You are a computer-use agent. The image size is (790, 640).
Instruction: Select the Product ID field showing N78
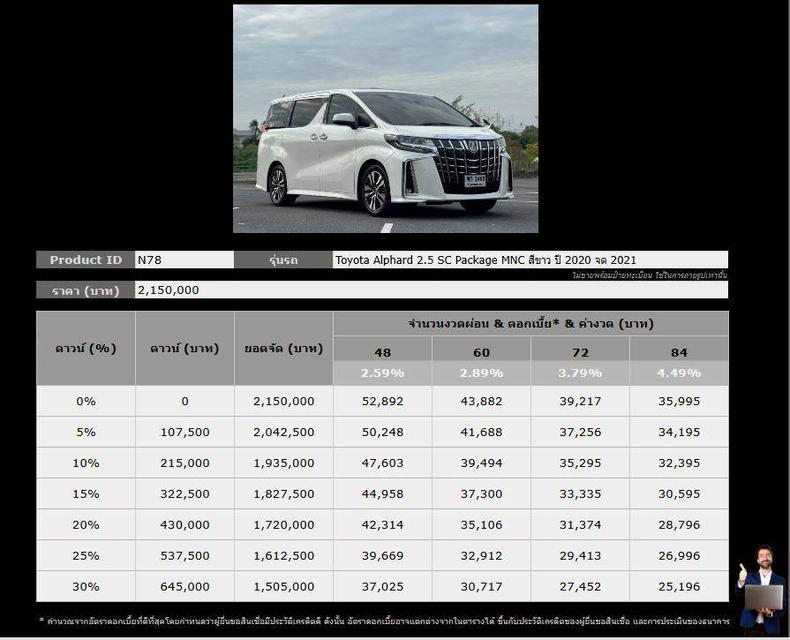pos(184,260)
